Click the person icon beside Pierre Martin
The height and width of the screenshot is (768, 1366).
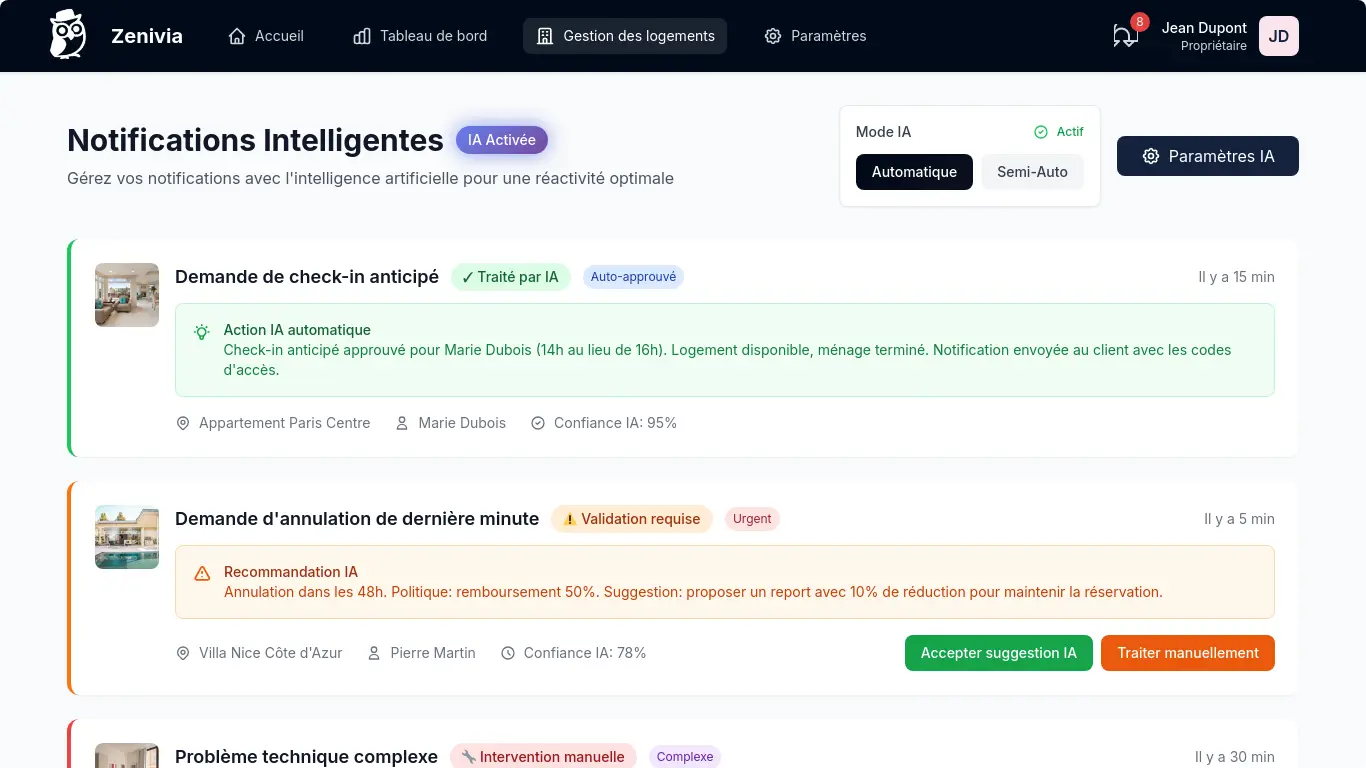coord(374,653)
